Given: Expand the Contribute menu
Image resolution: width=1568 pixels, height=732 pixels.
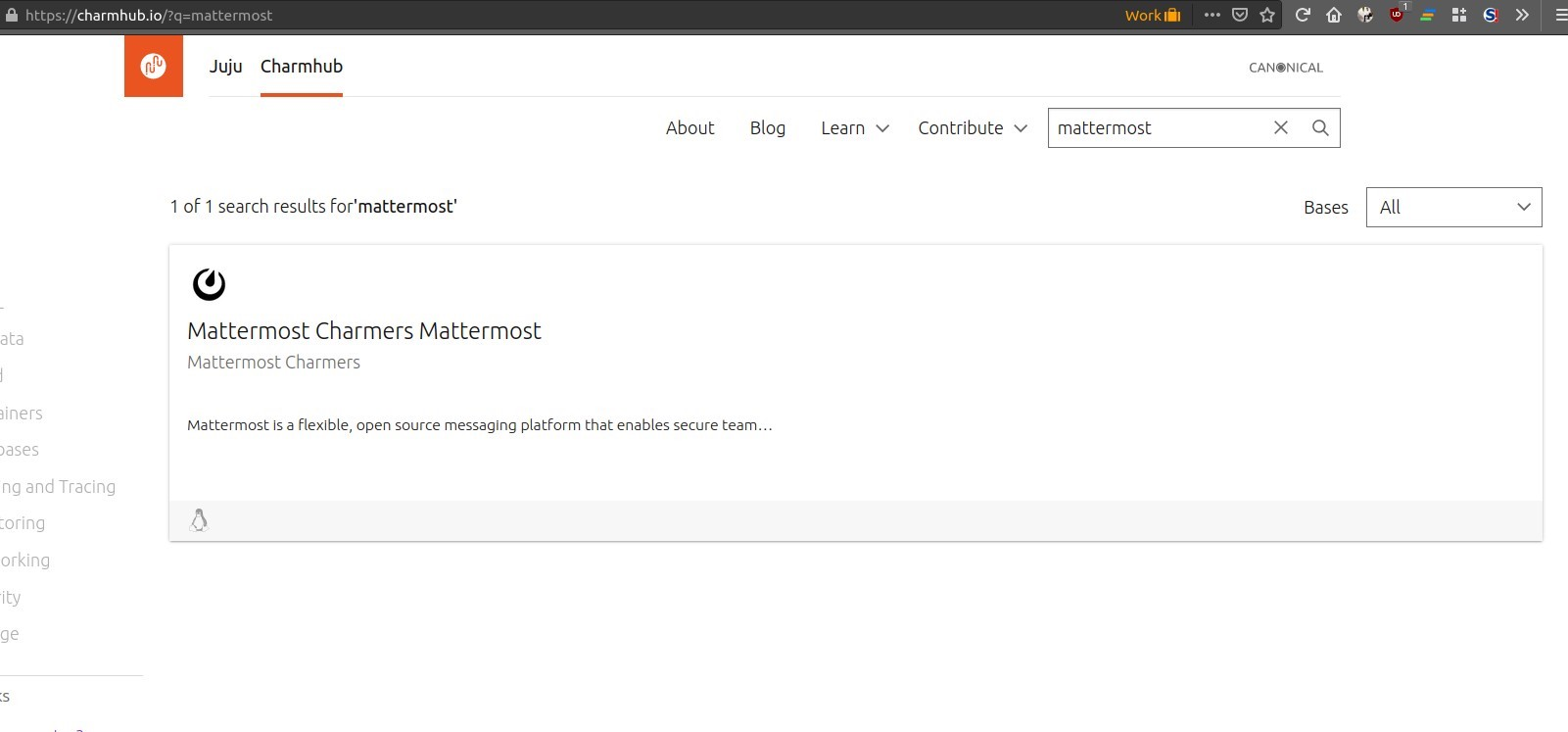Looking at the screenshot, I should point(973,127).
